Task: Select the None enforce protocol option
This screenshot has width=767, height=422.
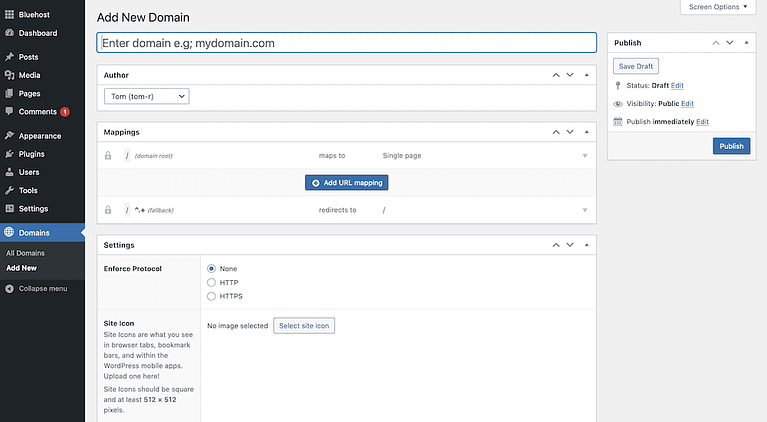Action: (211, 268)
